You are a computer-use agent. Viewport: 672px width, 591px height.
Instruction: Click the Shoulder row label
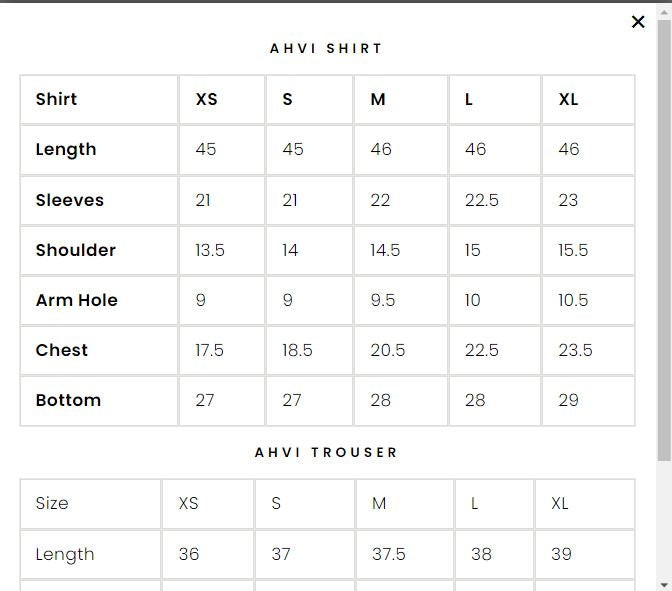pyautogui.click(x=76, y=250)
